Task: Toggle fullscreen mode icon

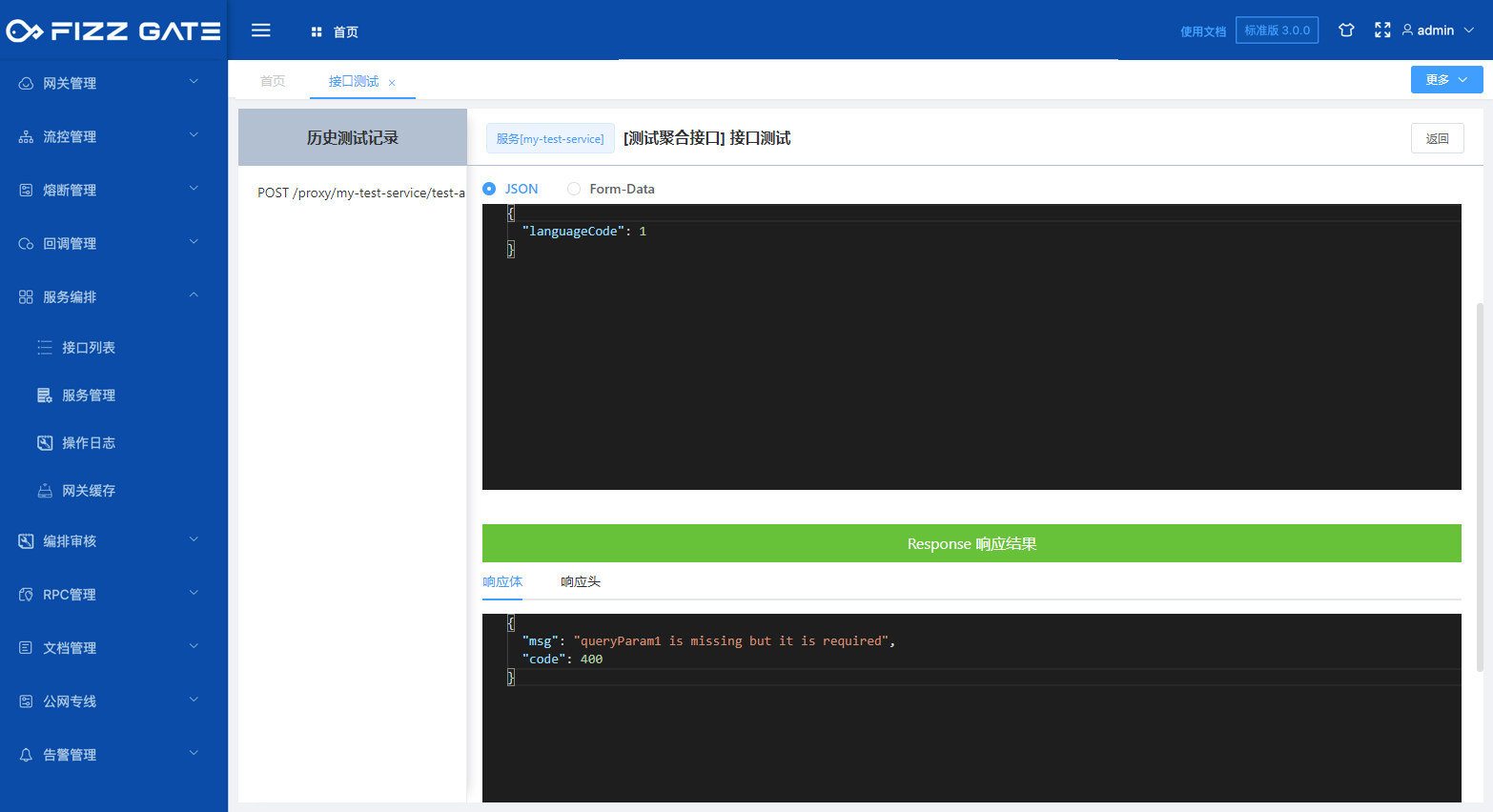Action: 1382,30
